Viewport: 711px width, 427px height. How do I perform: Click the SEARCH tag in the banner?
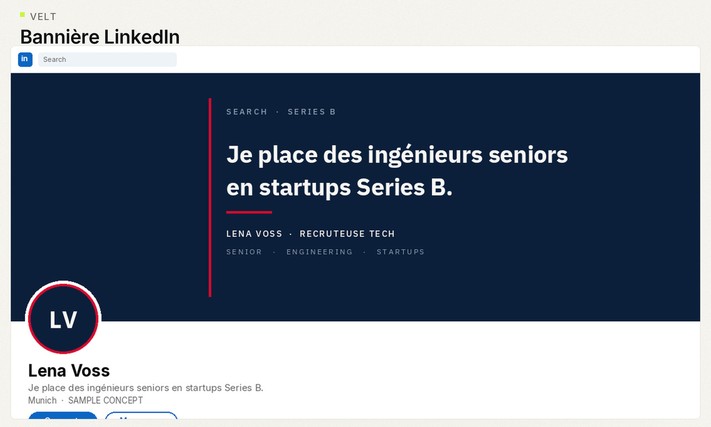(x=247, y=112)
